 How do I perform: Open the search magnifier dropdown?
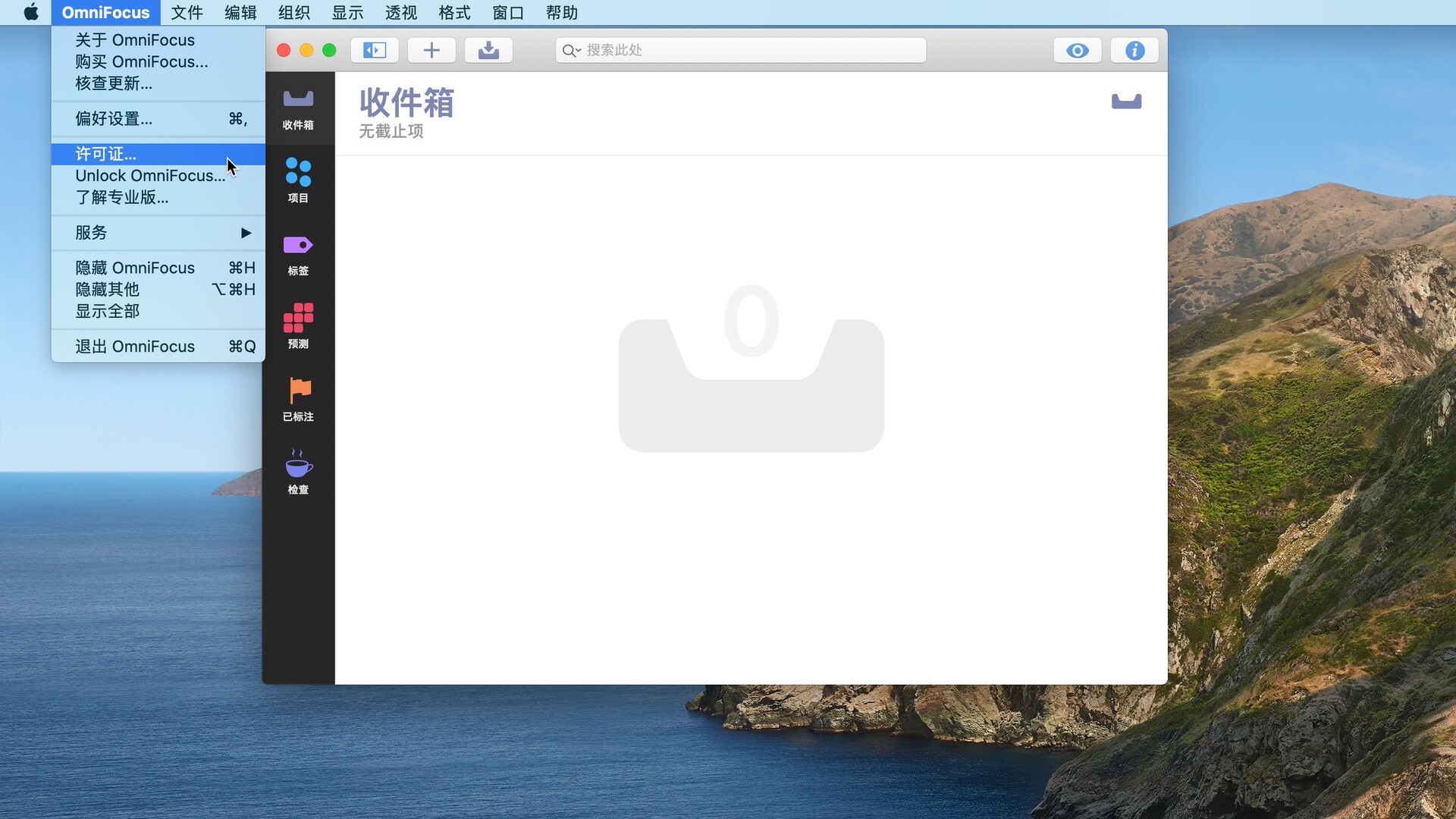(571, 51)
